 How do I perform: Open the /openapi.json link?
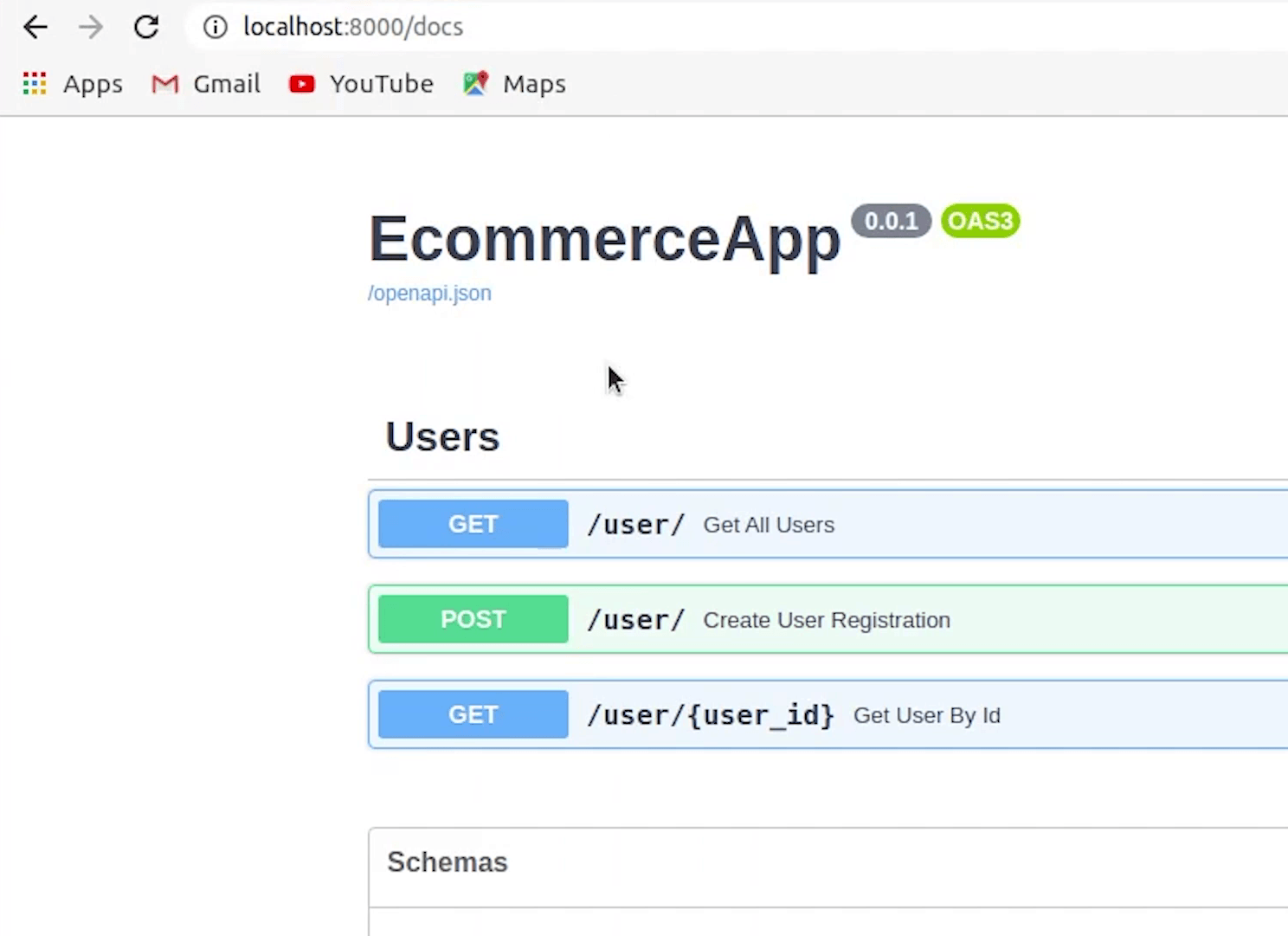[x=429, y=294]
